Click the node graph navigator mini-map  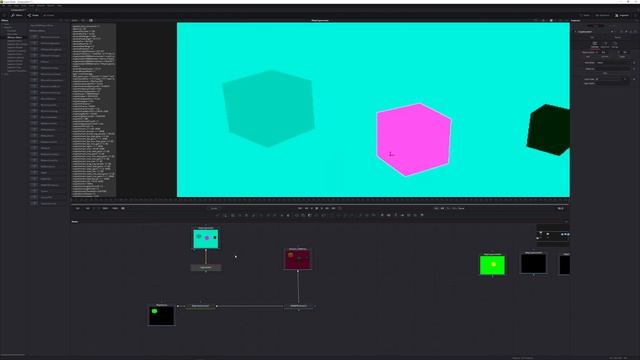[553, 235]
